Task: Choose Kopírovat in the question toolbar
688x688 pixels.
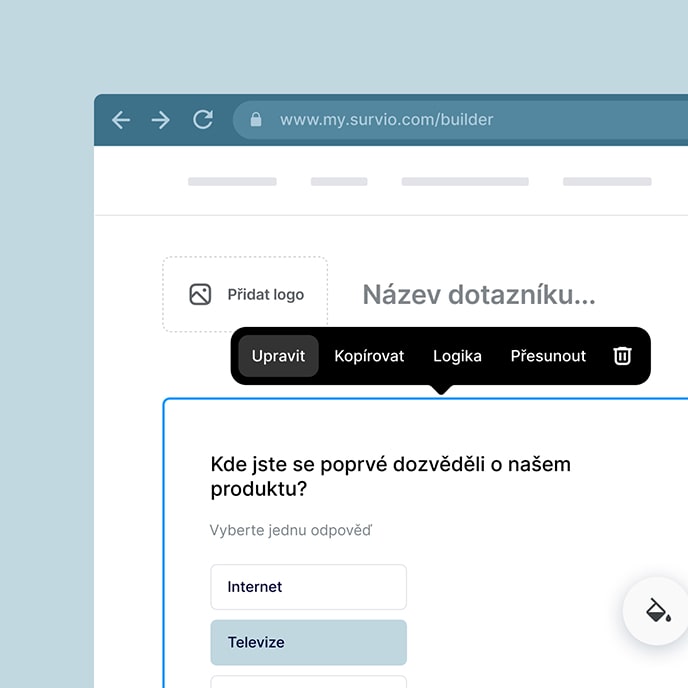Action: pyautogui.click(x=369, y=356)
